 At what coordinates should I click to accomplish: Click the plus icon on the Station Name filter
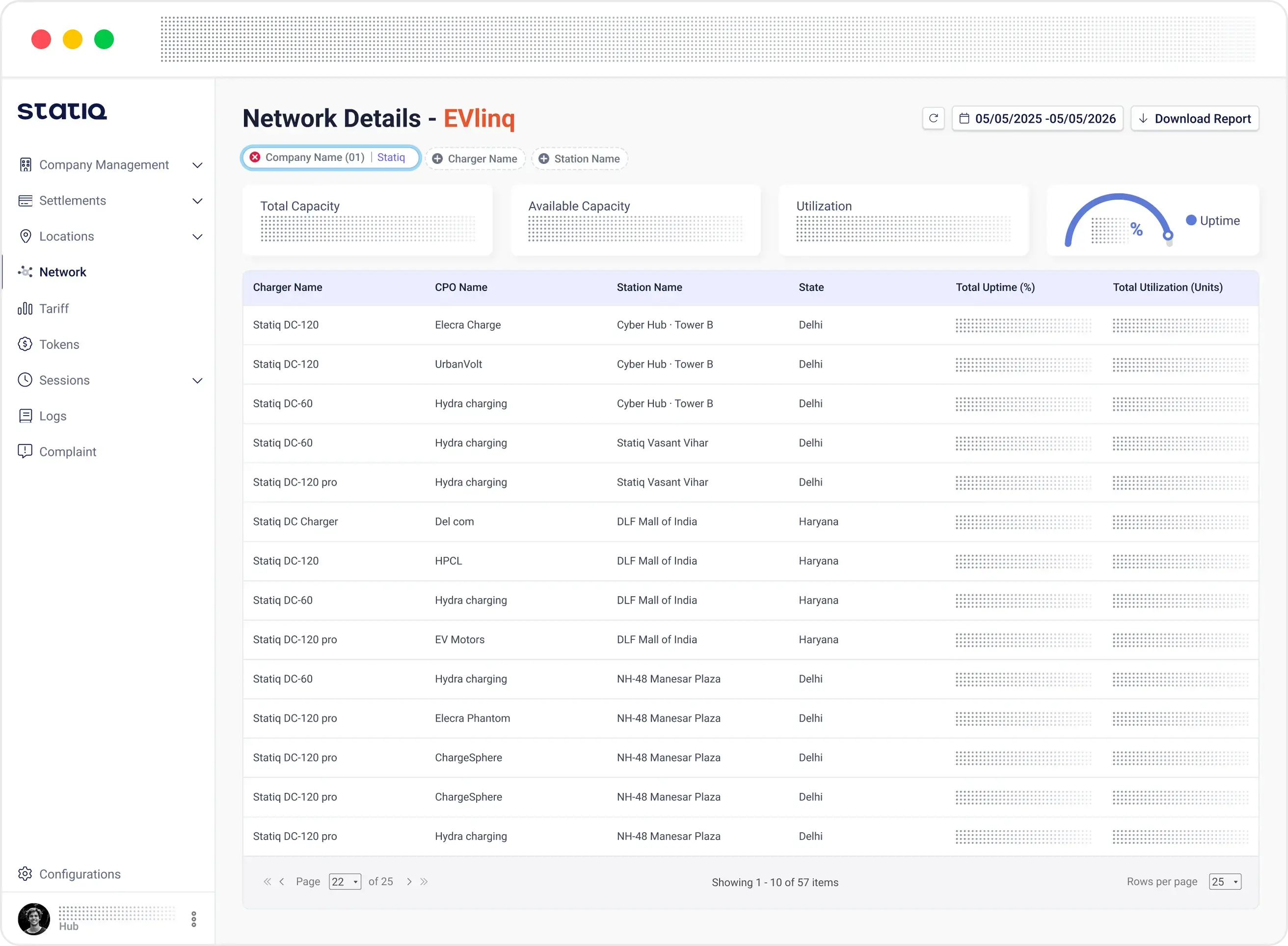click(x=544, y=159)
